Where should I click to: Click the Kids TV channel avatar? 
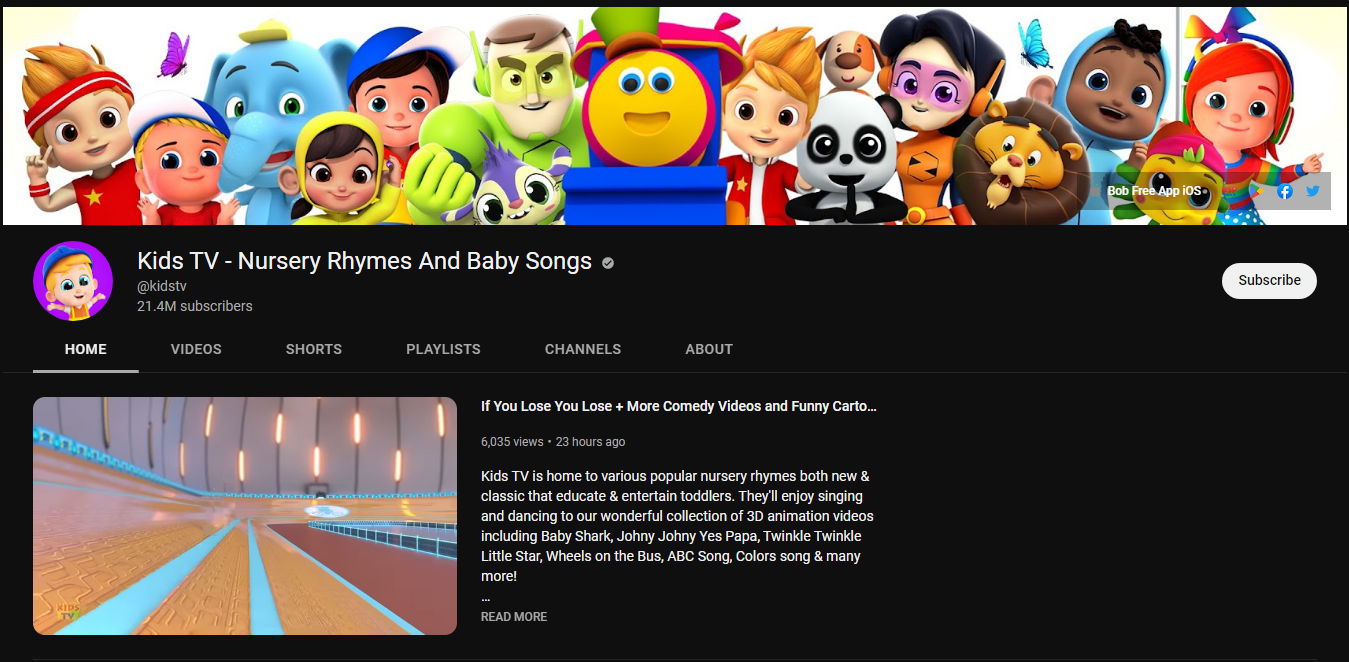73,281
